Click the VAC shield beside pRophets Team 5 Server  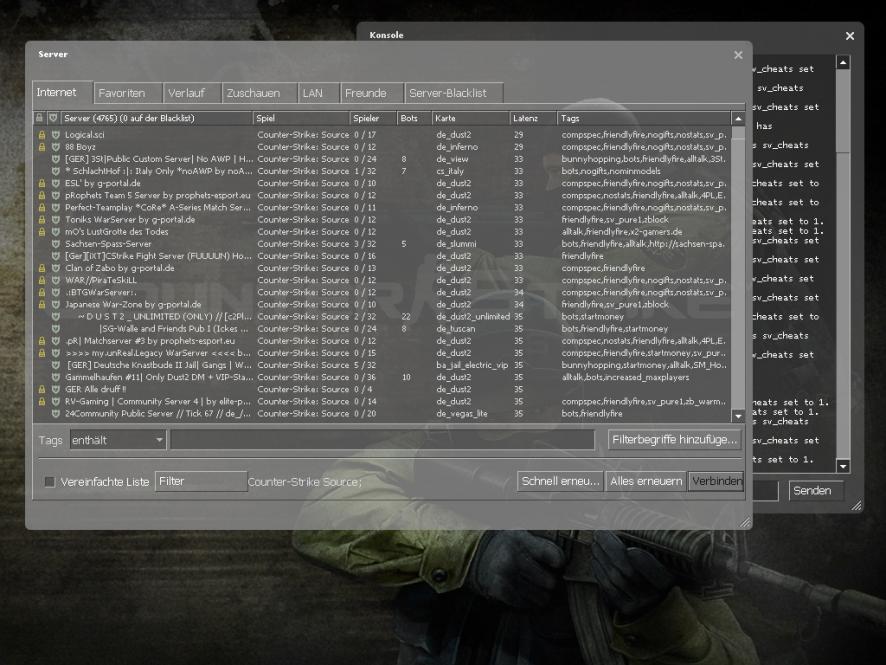[55, 195]
